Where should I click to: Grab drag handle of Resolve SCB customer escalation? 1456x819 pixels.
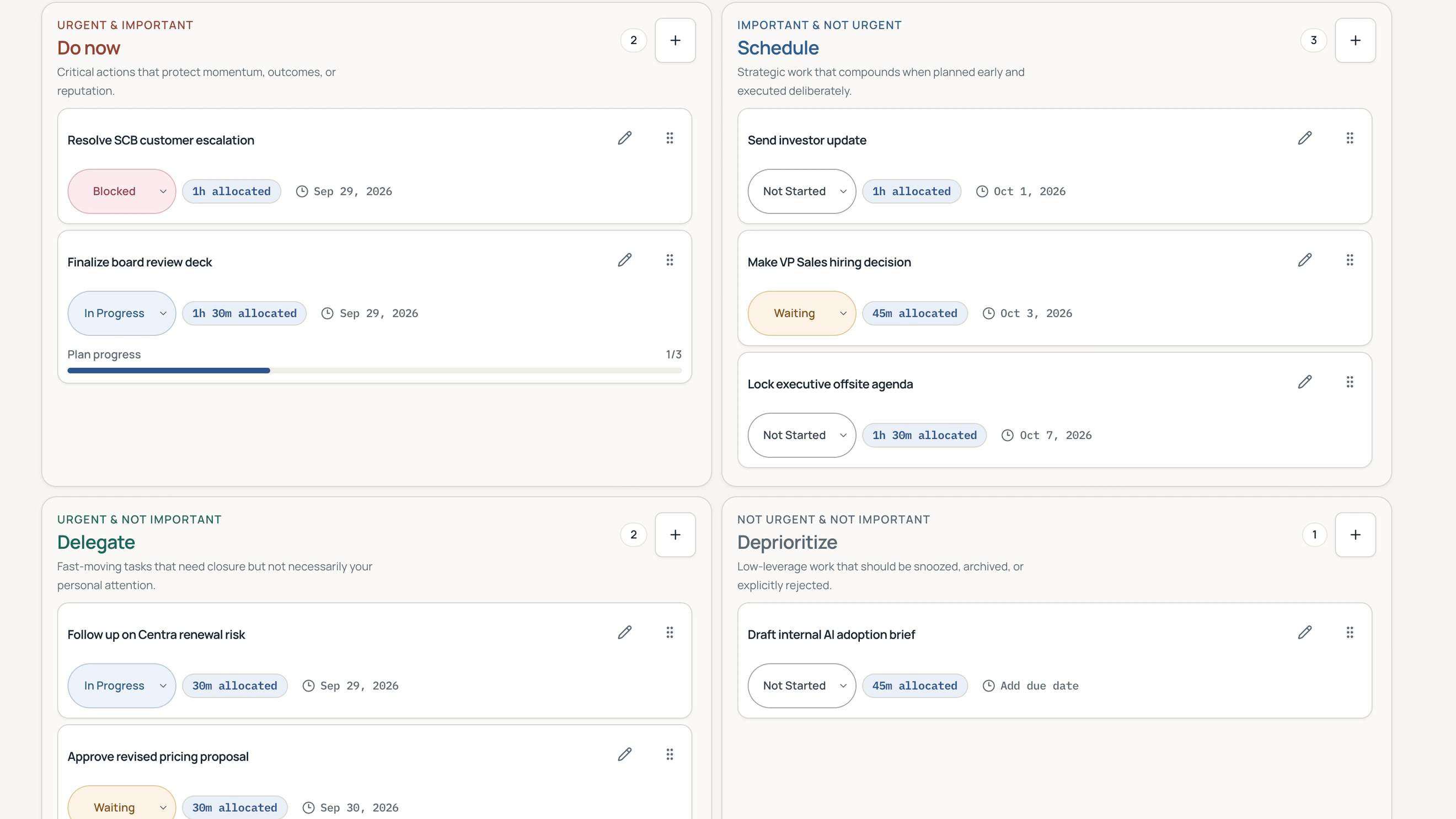point(670,138)
